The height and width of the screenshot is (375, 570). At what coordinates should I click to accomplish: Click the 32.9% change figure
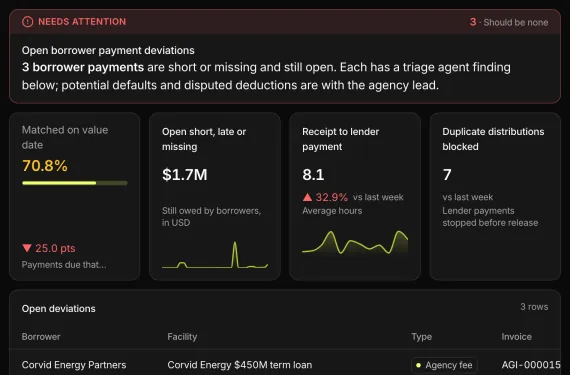point(332,197)
